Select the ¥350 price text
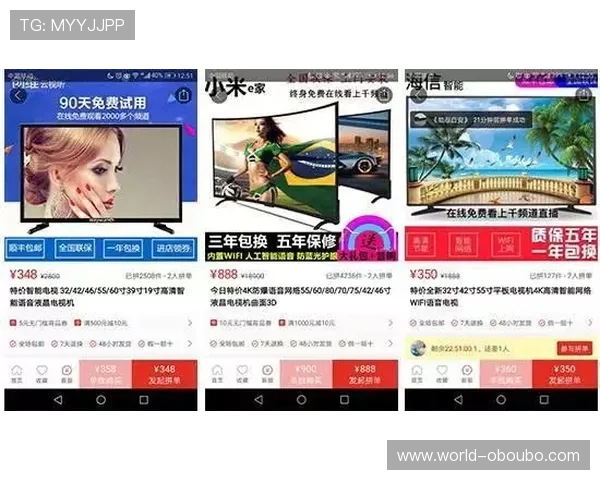600x480 pixels. pyautogui.click(x=424, y=274)
